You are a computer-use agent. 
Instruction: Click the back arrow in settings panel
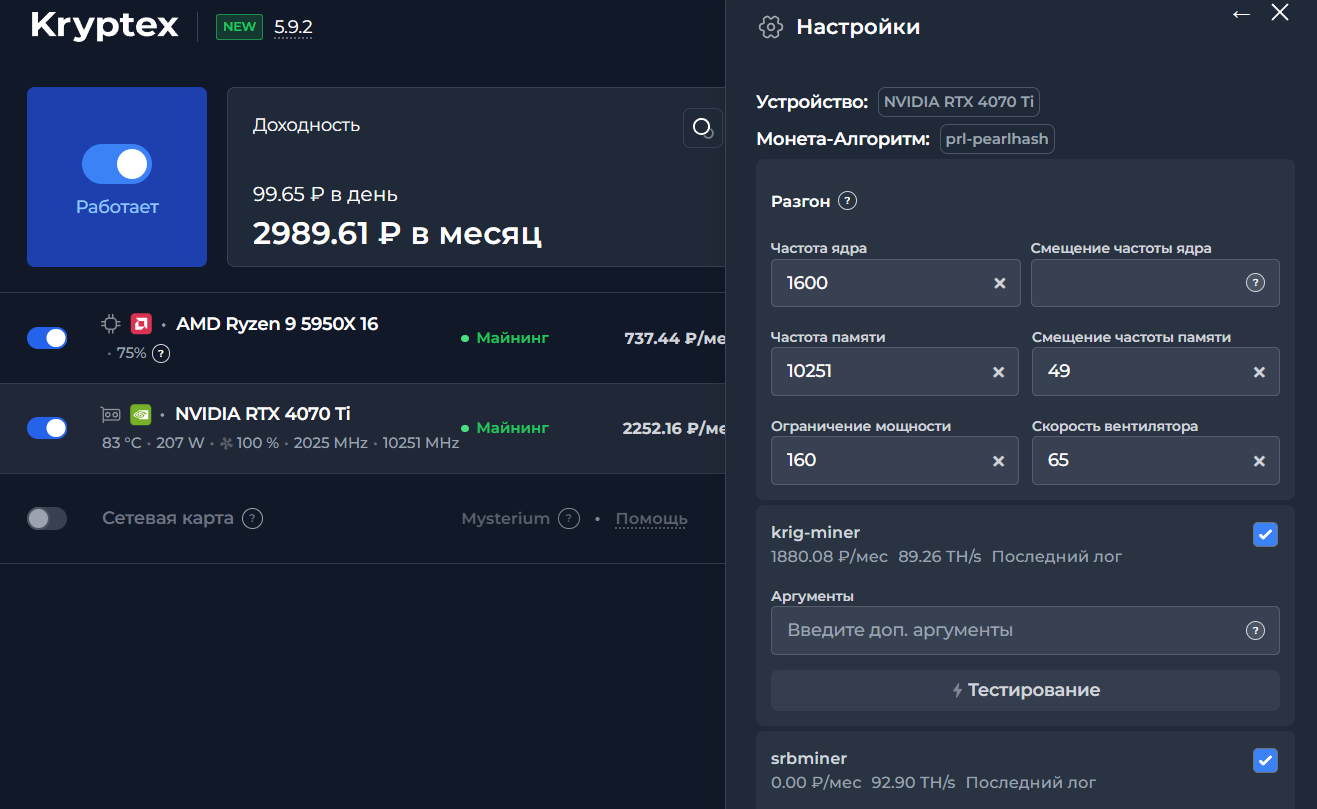[x=1241, y=14]
